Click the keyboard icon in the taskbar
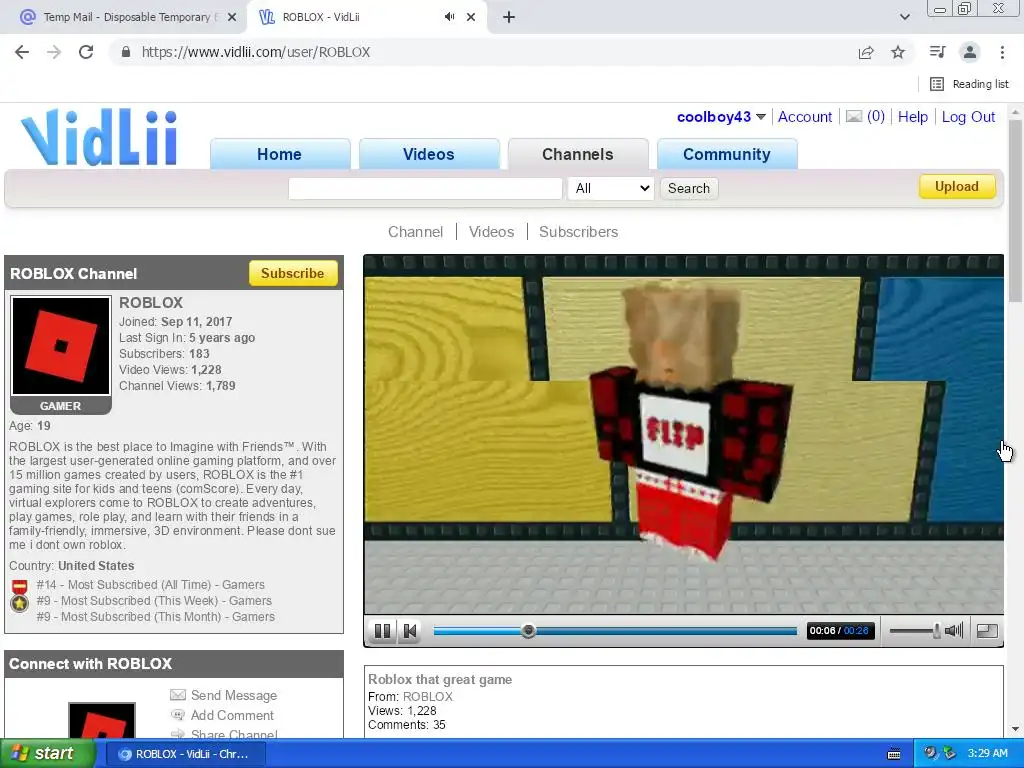Screen dimensions: 1024x768 894,754
